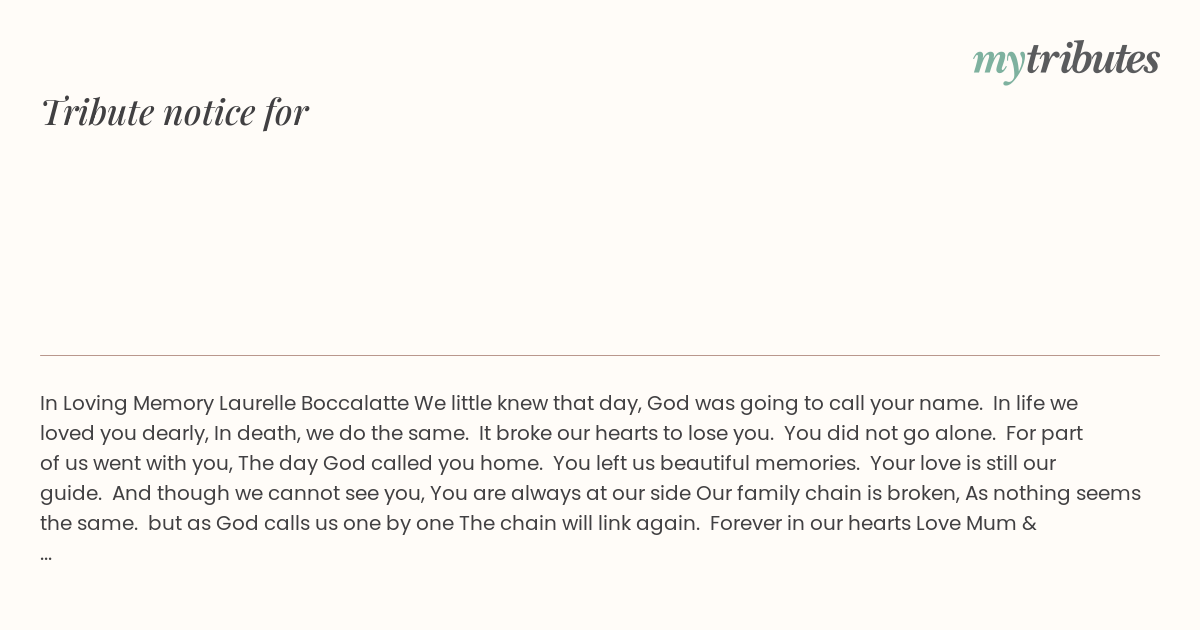
Task: Click "You are always at our side"
Action: (561, 493)
